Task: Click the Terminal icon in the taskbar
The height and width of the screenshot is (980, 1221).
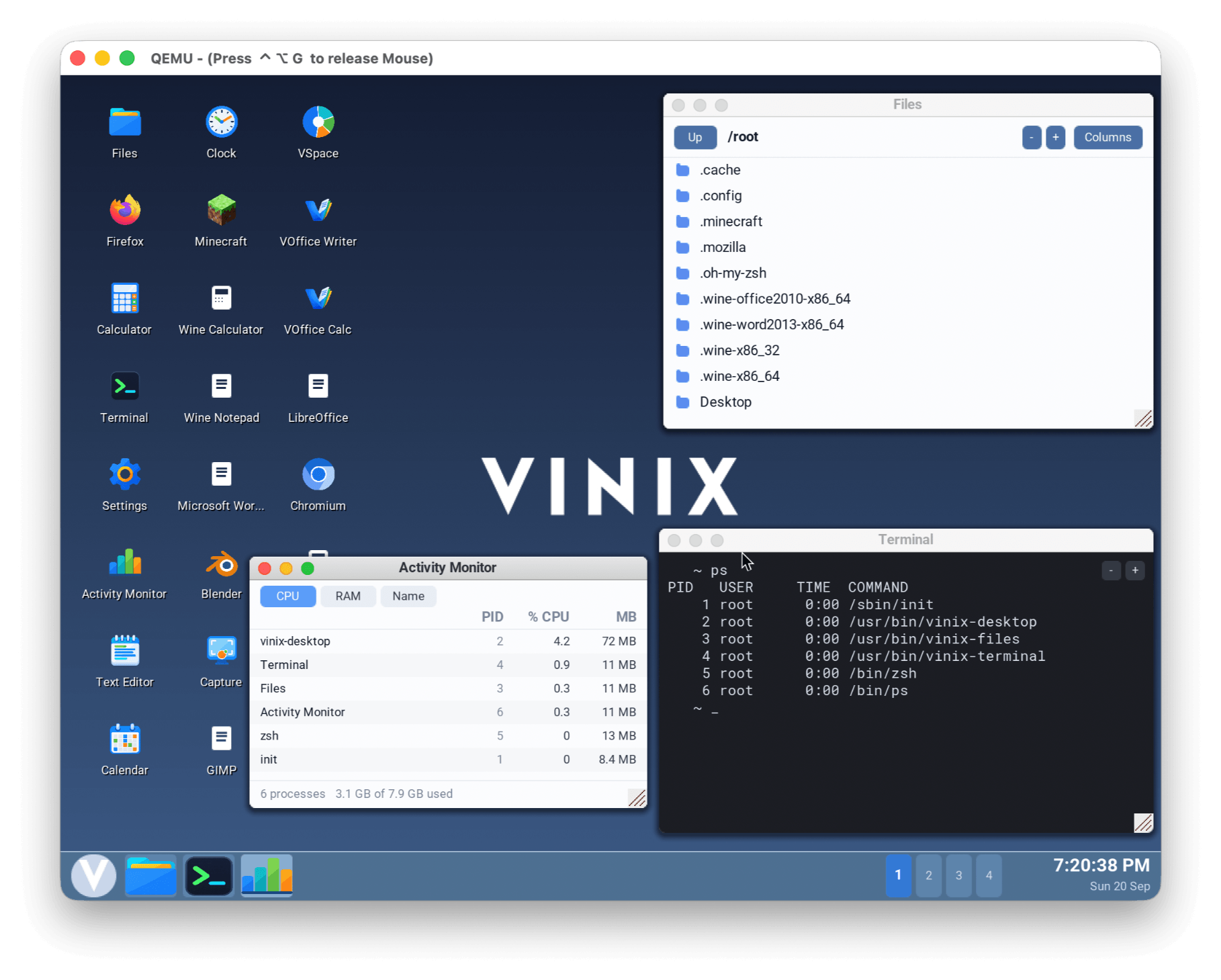Action: click(x=209, y=875)
